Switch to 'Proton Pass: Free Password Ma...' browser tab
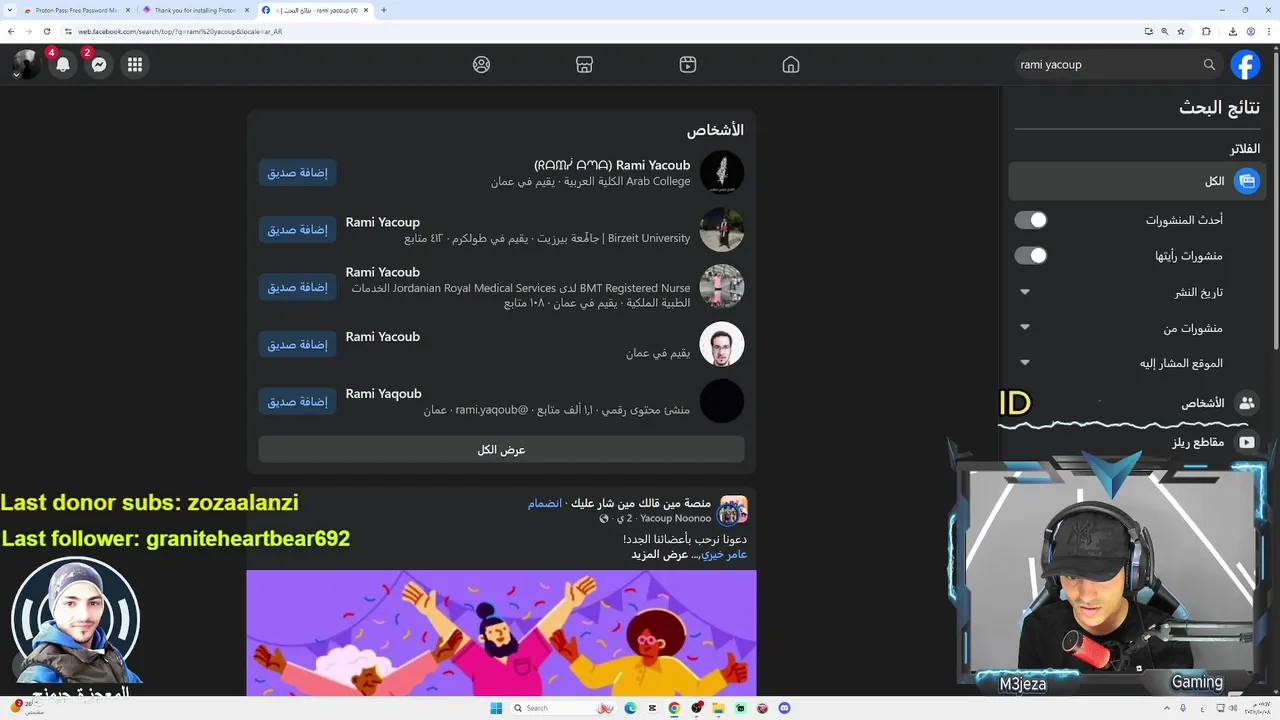1280x720 pixels. pos(76,10)
